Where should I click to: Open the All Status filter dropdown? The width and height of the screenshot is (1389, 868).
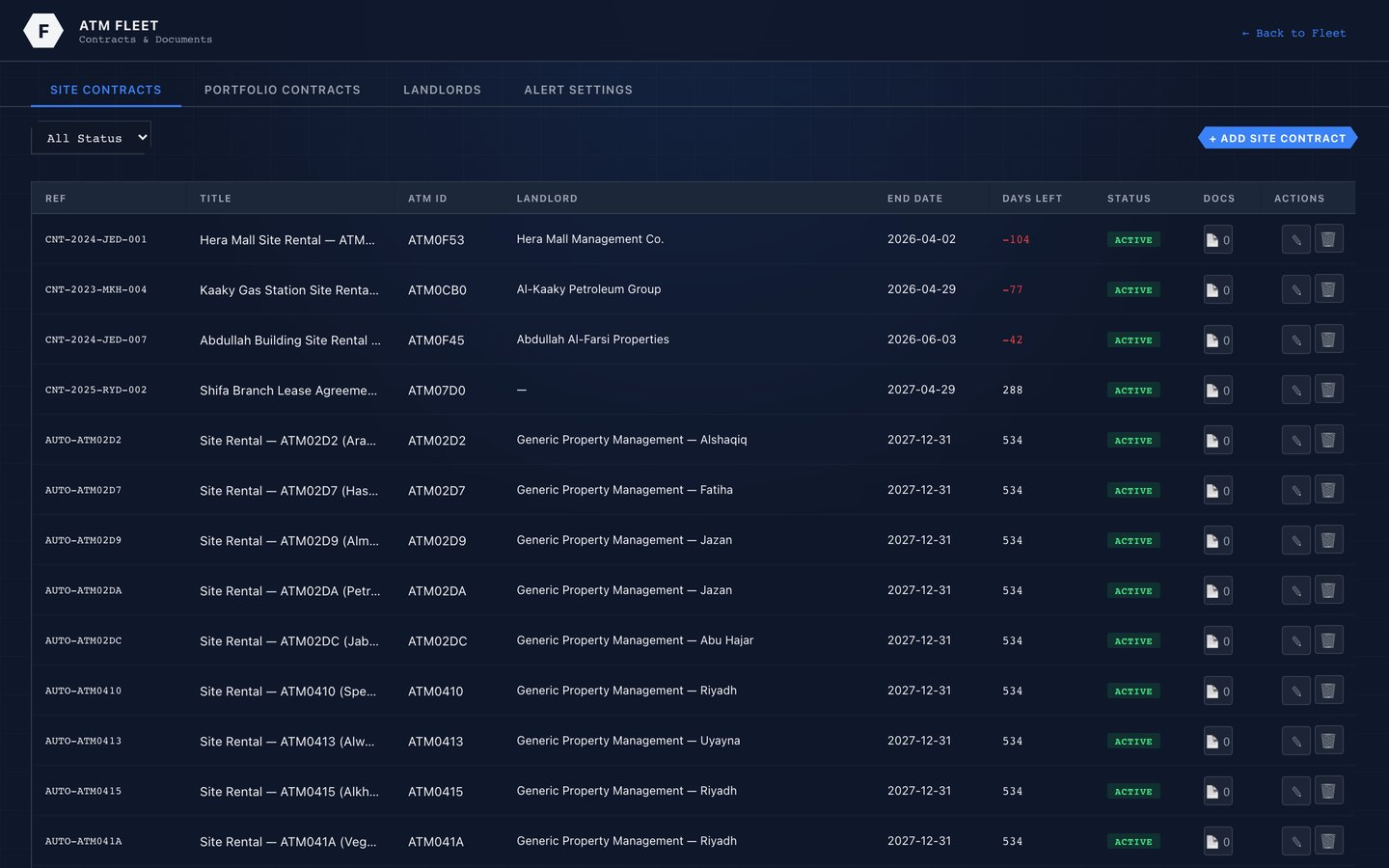(92, 138)
